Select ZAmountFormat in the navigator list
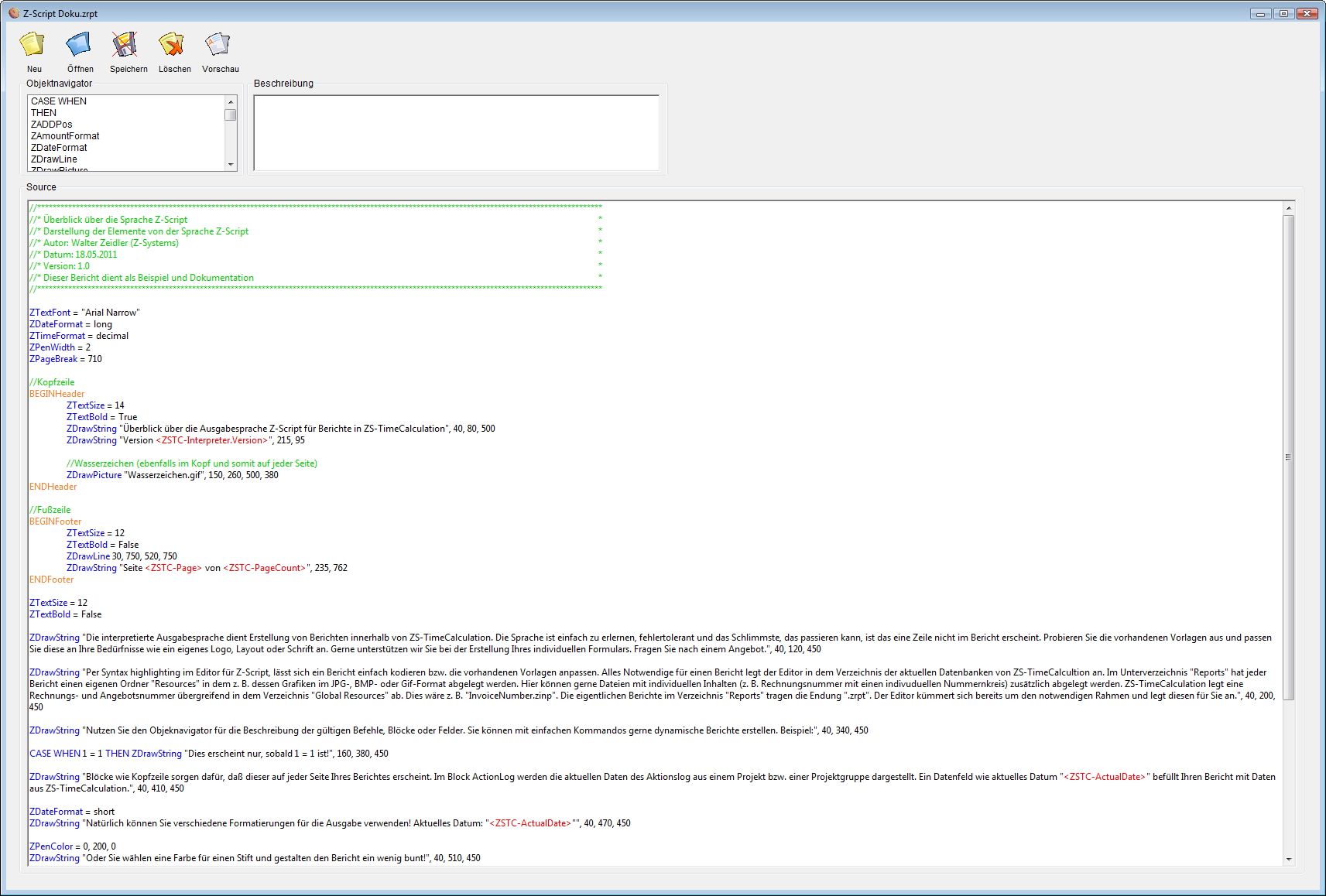Image resolution: width=1326 pixels, height=896 pixels. (x=65, y=136)
